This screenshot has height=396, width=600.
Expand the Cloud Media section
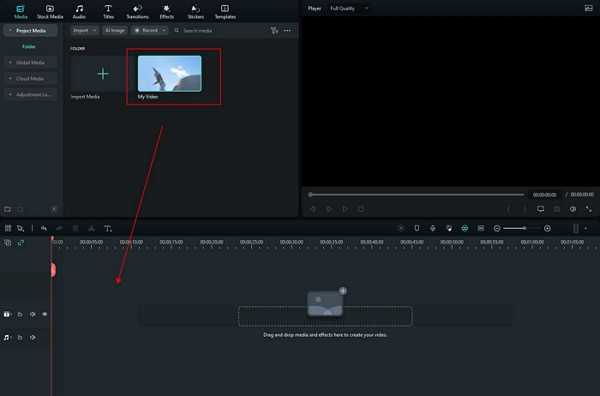30,78
